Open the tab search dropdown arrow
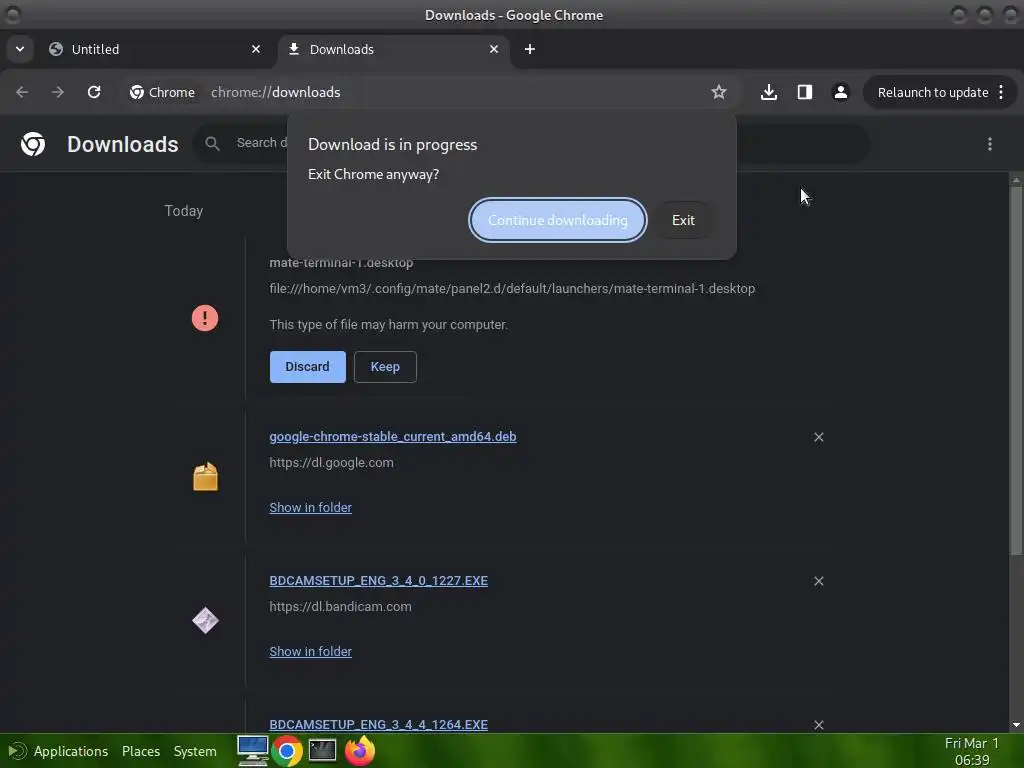This screenshot has height=768, width=1024. 20,49
